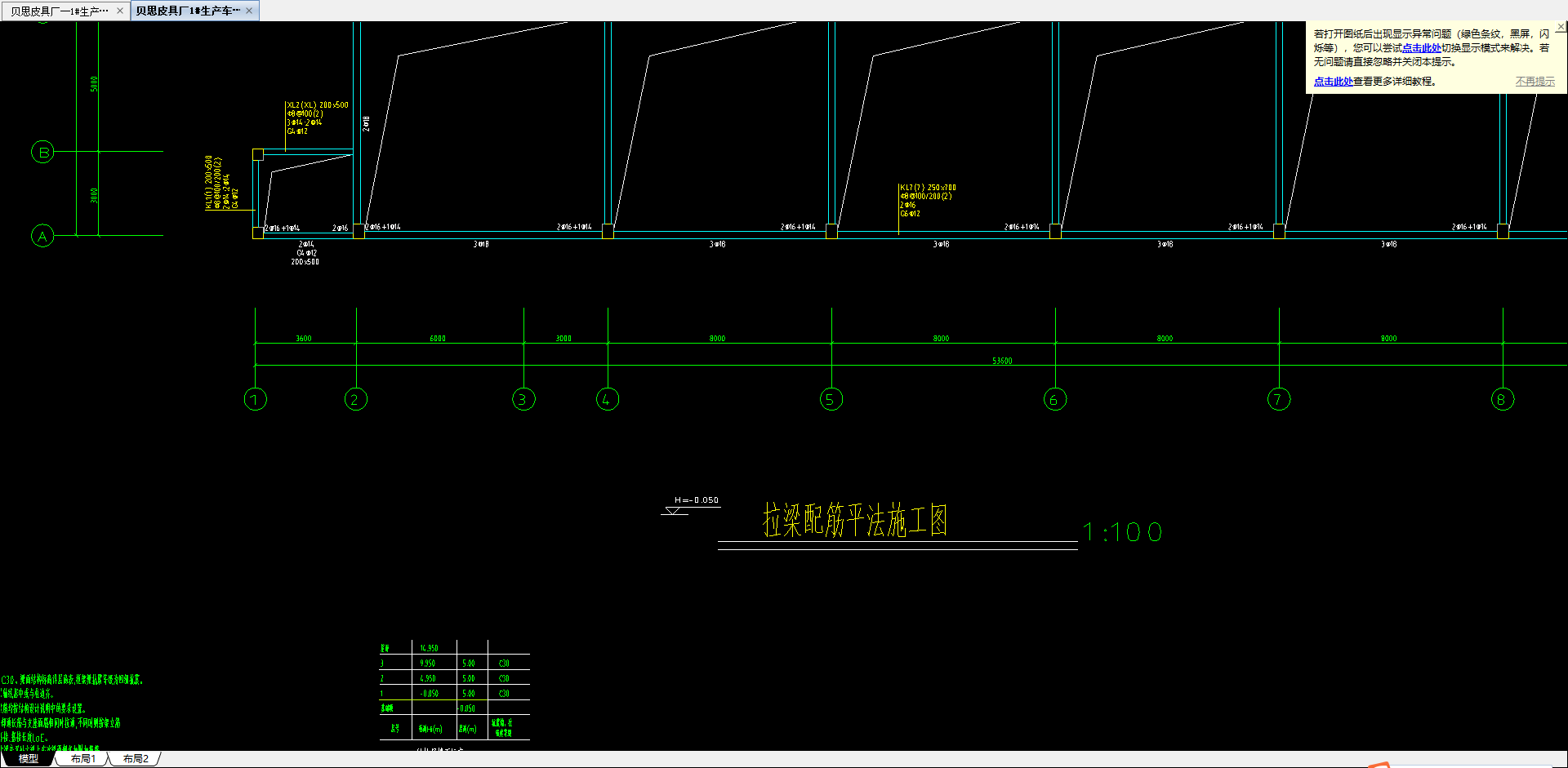Select the 3000 dimension between axes 3 and 4
This screenshot has height=768, width=1568.
[x=563, y=338]
